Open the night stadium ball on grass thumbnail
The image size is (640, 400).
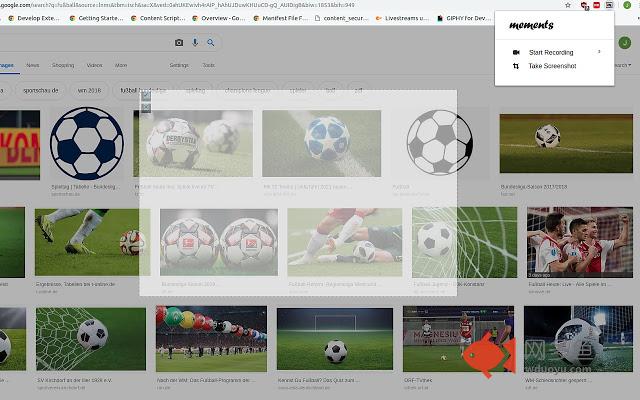[x=335, y=339]
